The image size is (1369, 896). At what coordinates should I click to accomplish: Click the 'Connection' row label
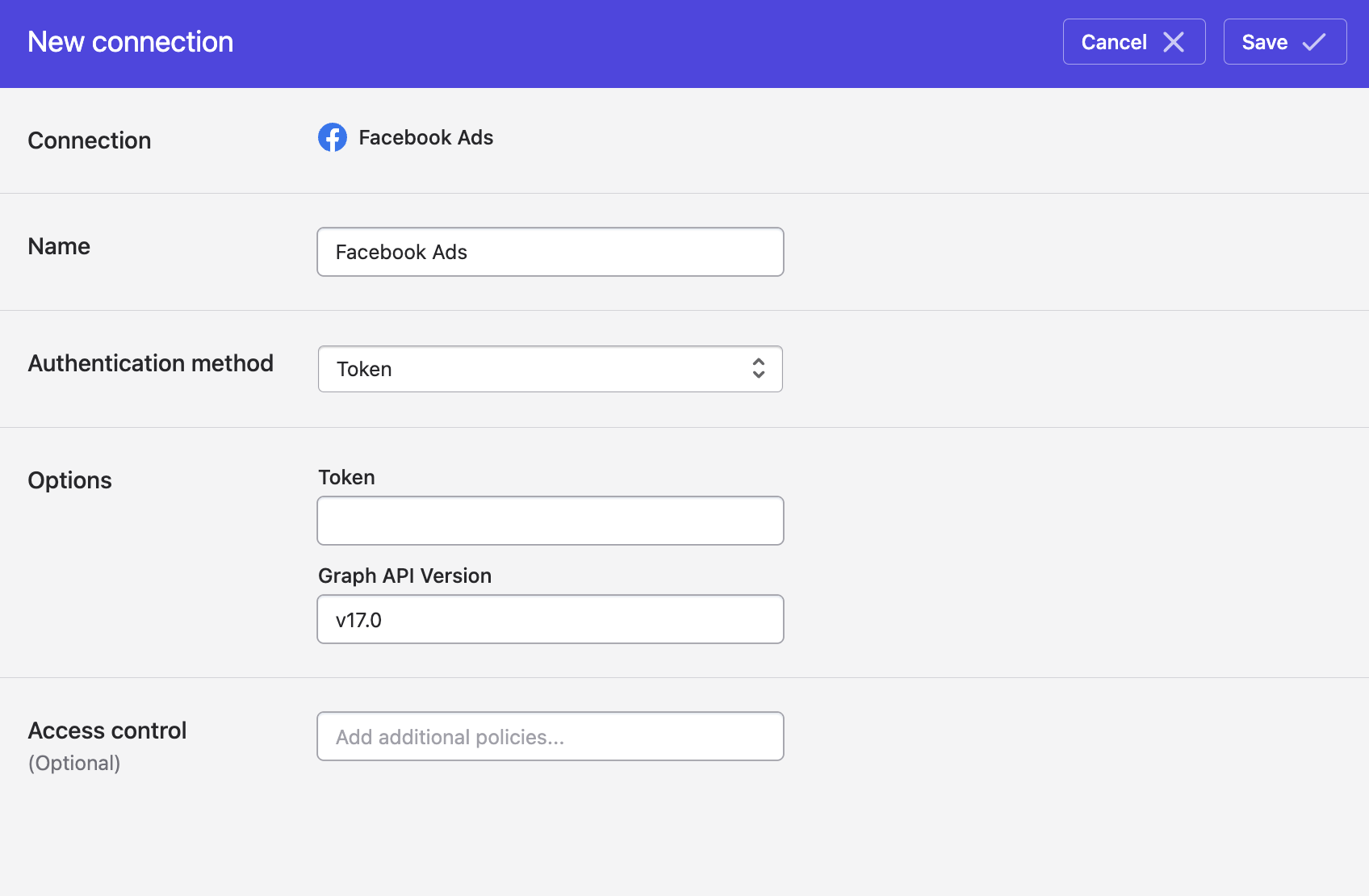coord(90,140)
